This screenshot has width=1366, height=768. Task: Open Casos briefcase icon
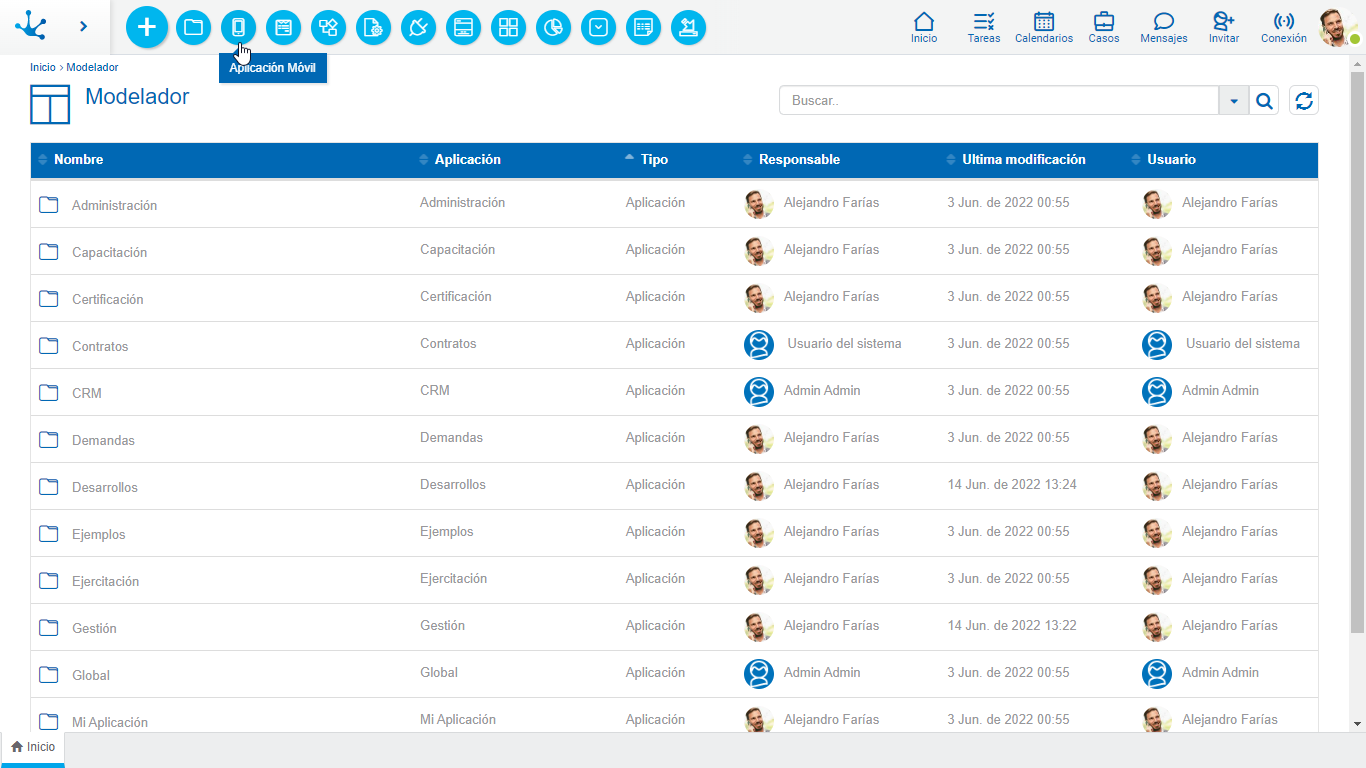(1104, 27)
